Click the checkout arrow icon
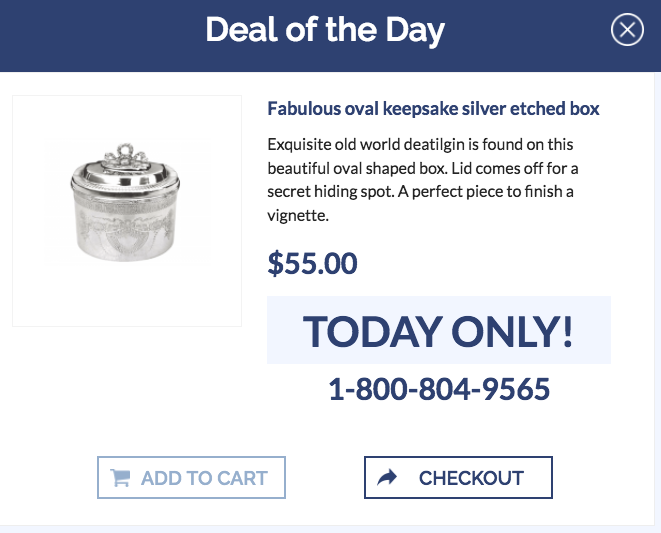The image size is (661, 533). tap(387, 478)
